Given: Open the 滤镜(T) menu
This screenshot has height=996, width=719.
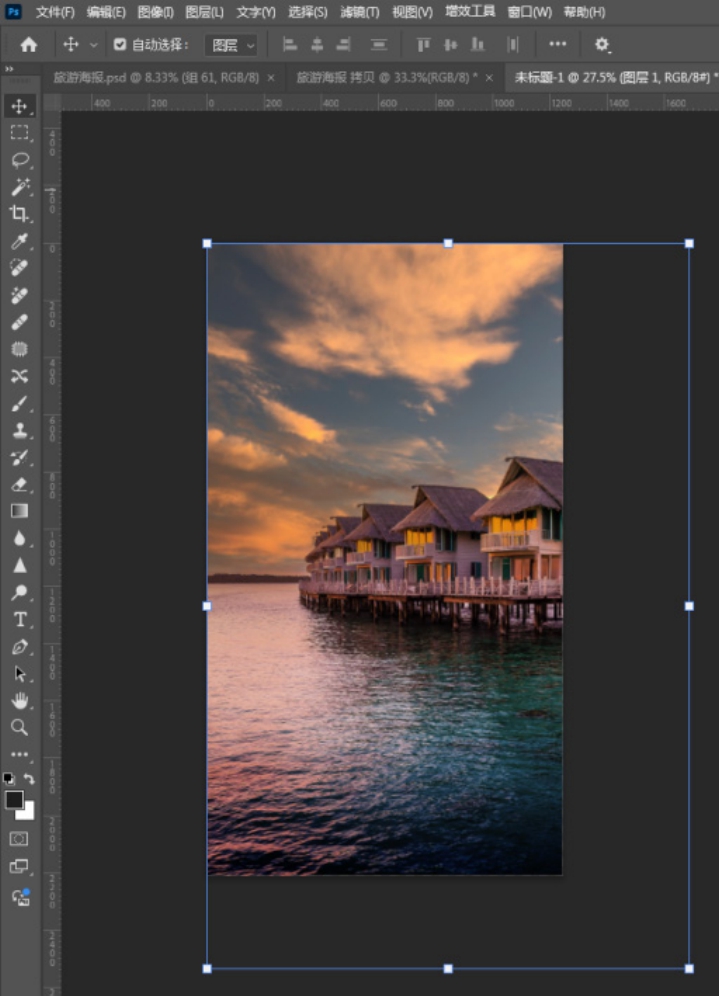Looking at the screenshot, I should [x=359, y=12].
